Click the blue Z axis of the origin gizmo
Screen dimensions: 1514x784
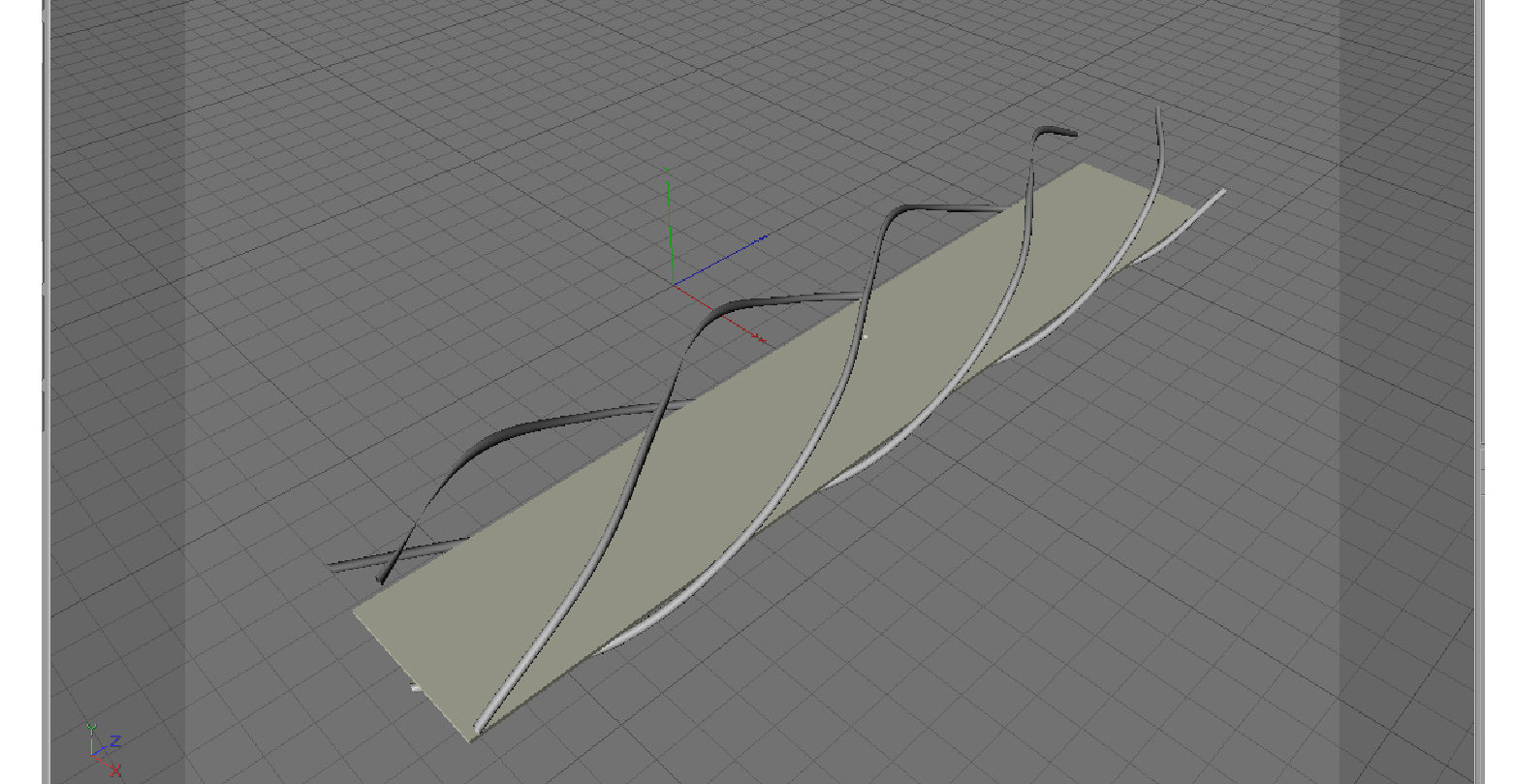[x=720, y=260]
